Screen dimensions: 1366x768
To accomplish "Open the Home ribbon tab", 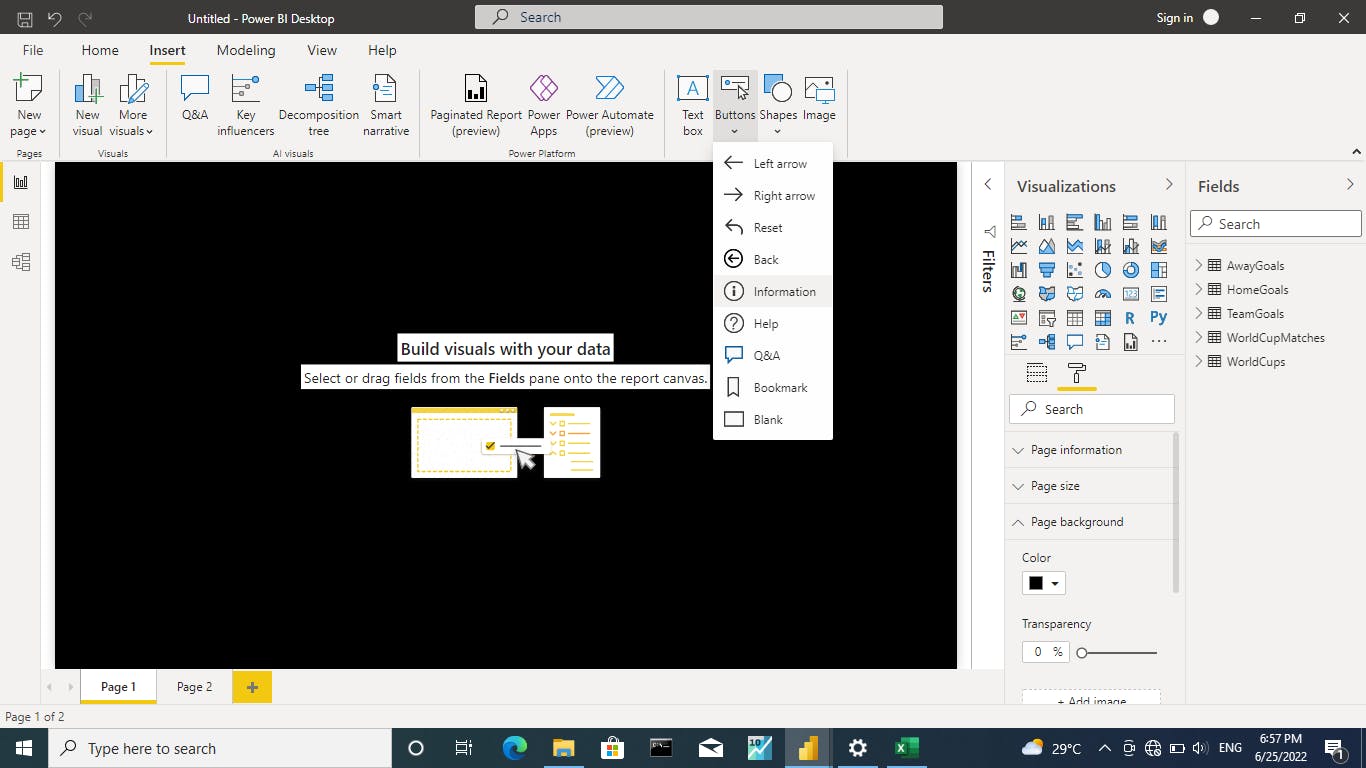I will point(100,50).
